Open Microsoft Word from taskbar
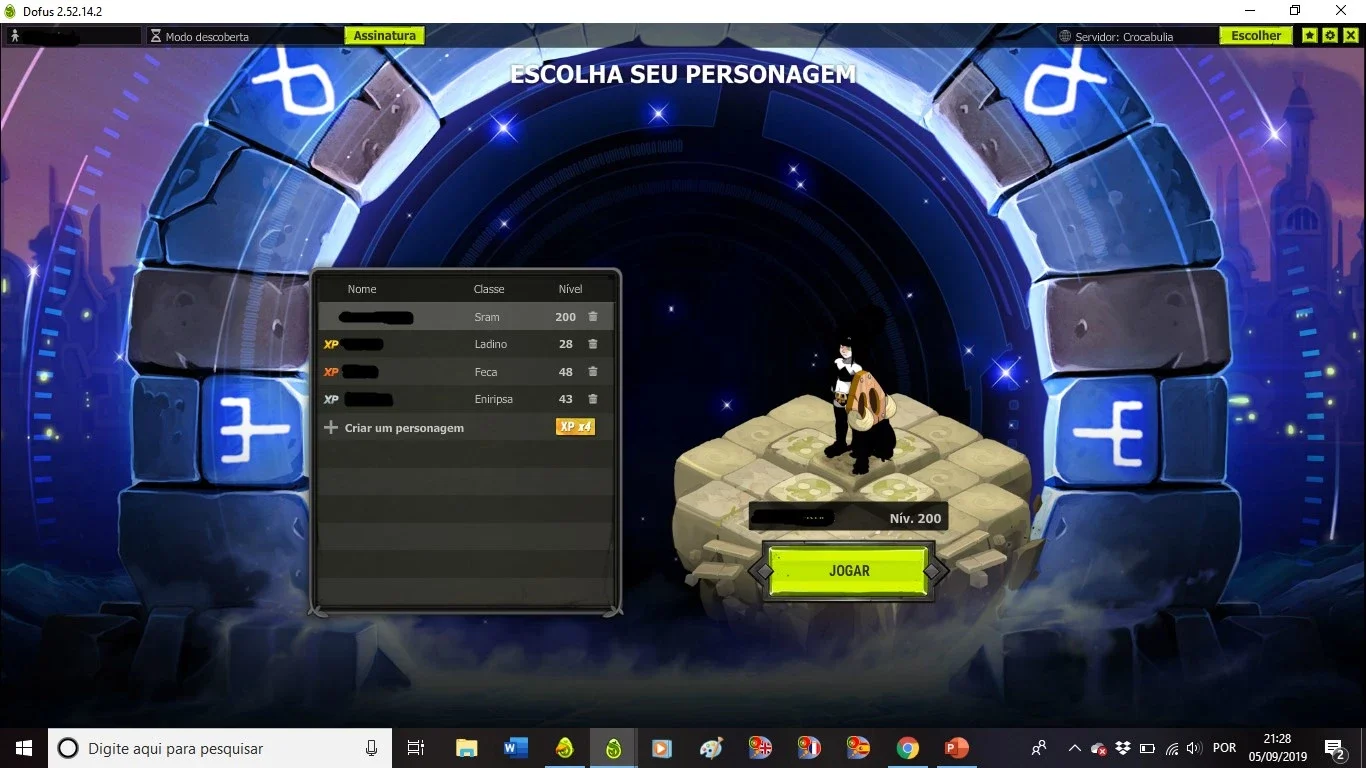The height and width of the screenshot is (768, 1366). (x=515, y=748)
